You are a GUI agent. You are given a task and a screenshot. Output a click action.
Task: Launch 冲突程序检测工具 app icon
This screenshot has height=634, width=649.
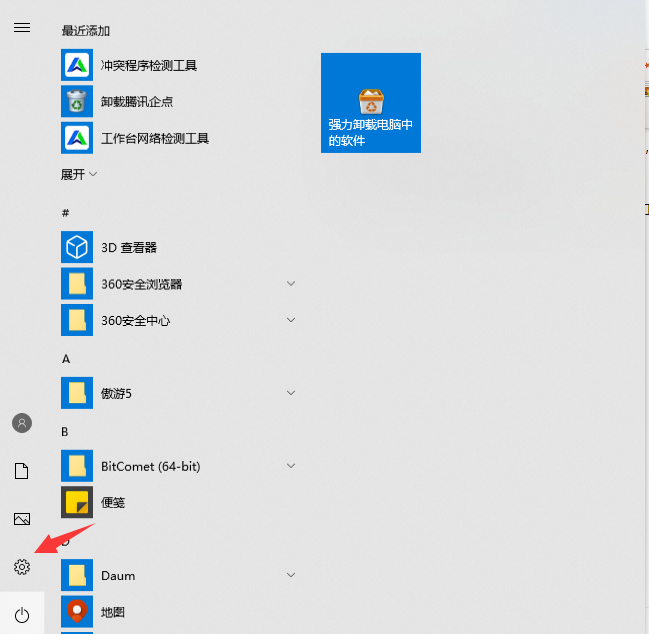point(77,65)
